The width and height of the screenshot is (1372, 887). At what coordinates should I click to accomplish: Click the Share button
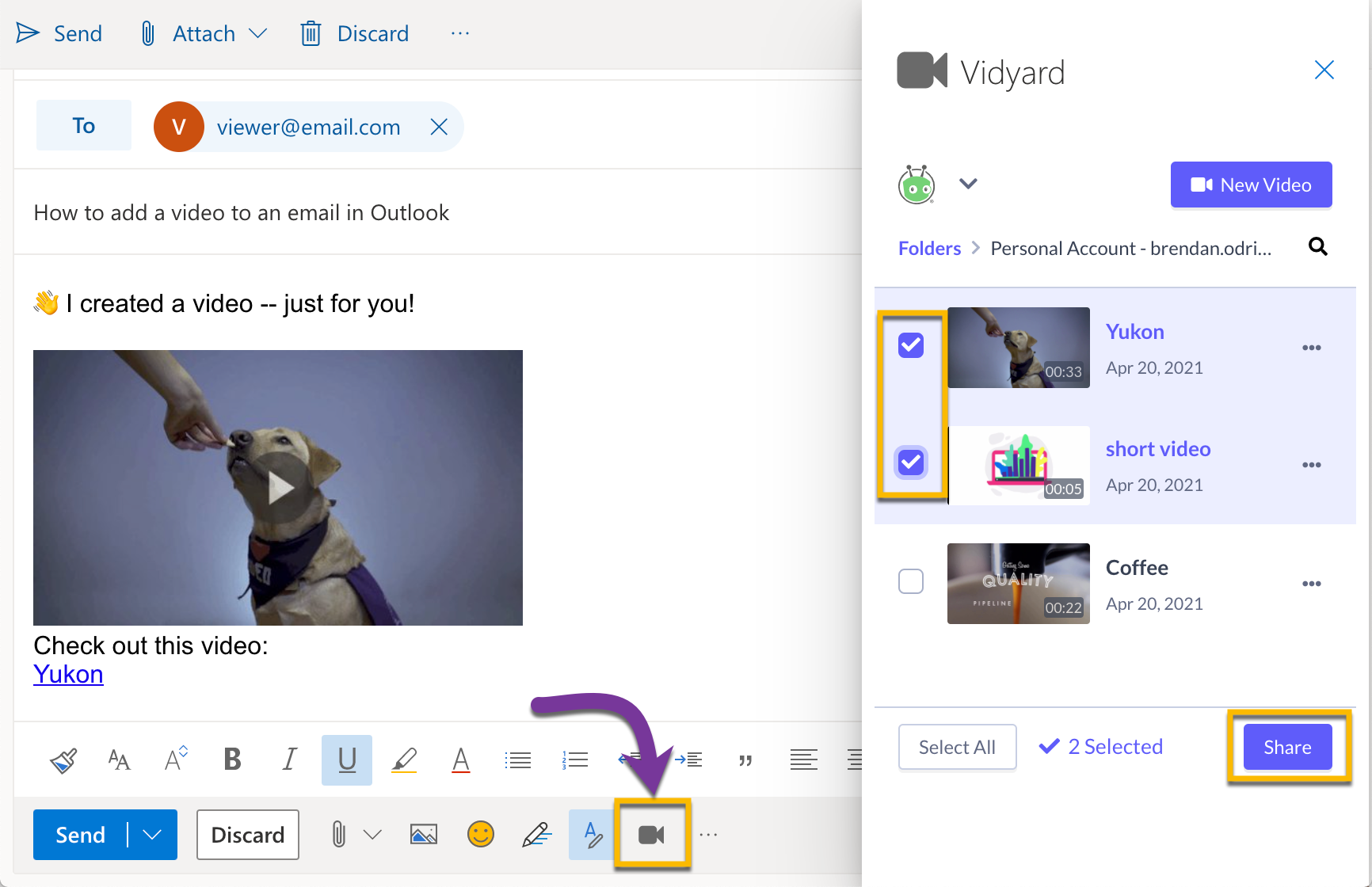click(x=1287, y=747)
